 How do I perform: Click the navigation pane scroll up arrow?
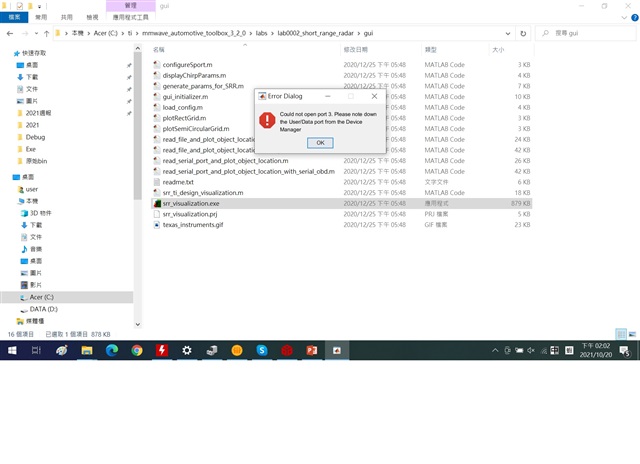pos(138,48)
